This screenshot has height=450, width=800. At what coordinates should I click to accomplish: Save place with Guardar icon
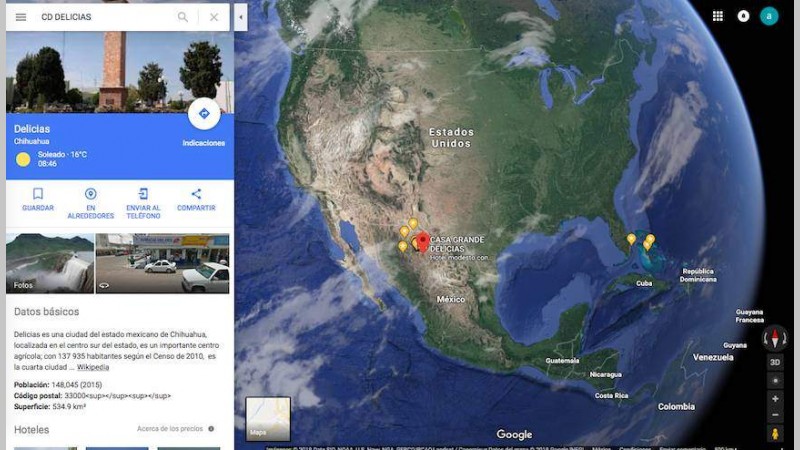point(38,199)
